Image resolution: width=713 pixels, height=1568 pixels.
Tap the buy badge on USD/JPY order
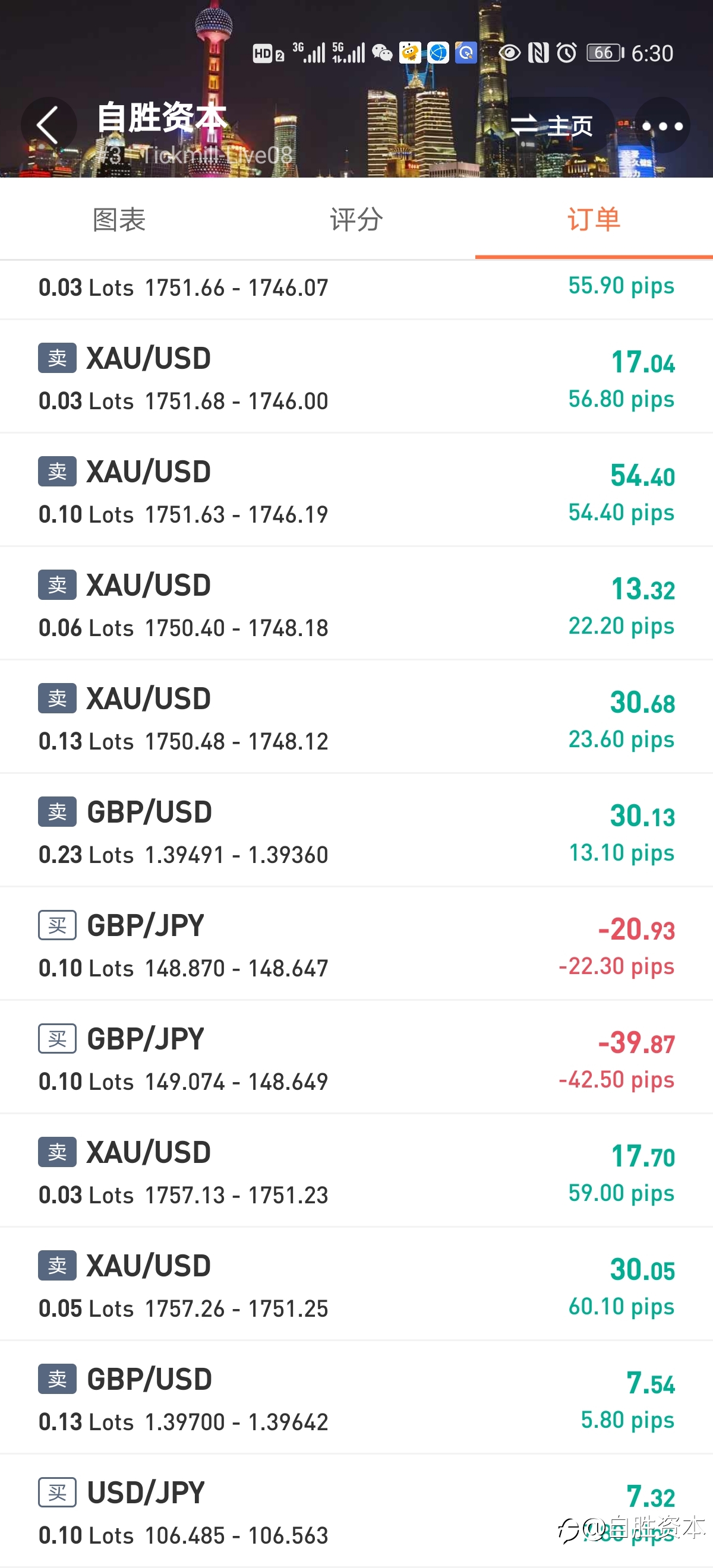click(x=57, y=1492)
